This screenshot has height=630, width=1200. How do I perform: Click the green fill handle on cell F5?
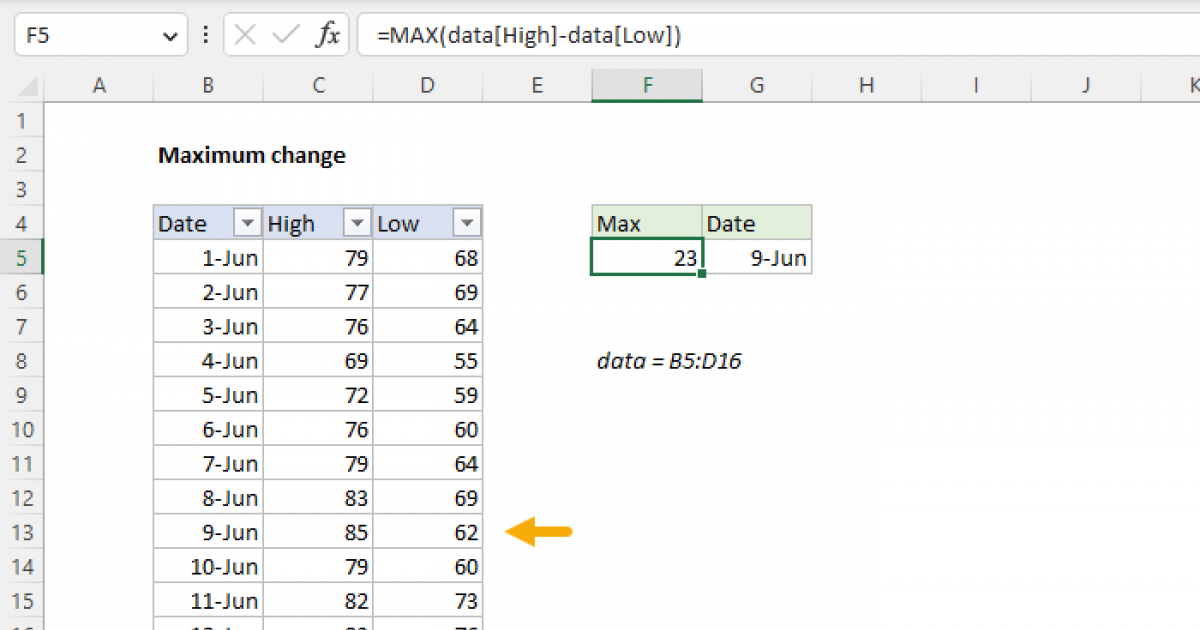point(700,273)
